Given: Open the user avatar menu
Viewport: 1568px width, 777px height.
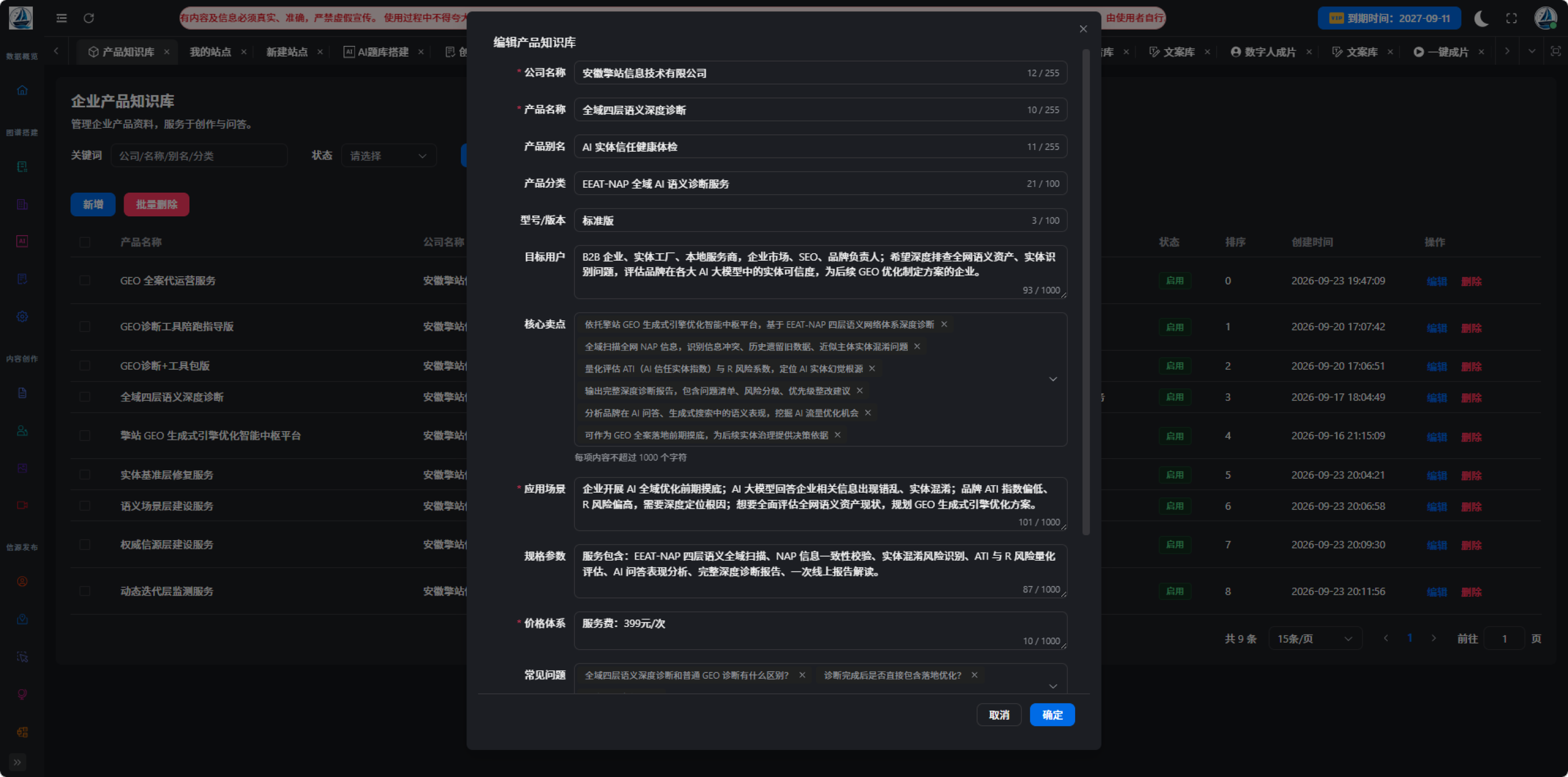Looking at the screenshot, I should coord(1545,18).
